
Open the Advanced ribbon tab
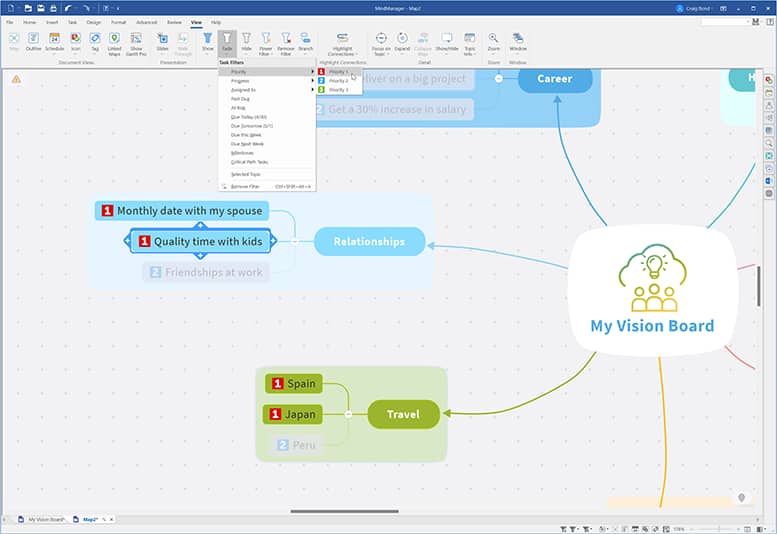tap(146, 22)
